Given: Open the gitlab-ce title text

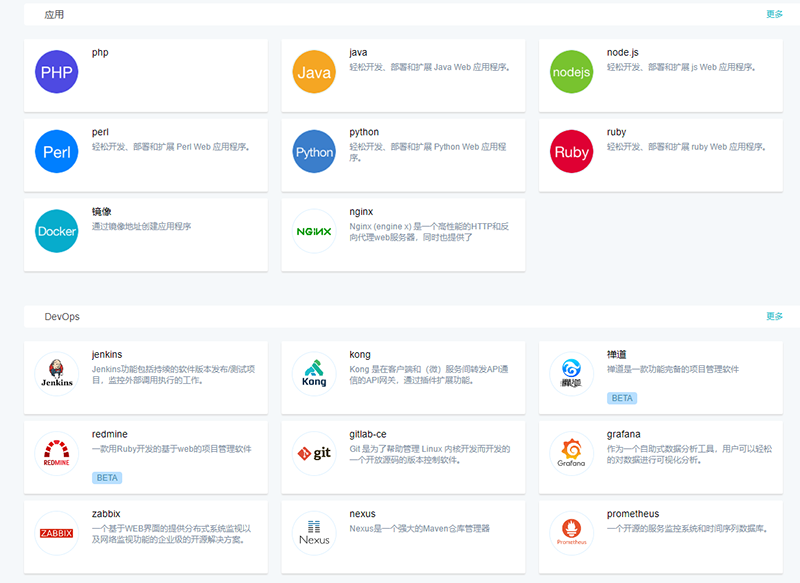Looking at the screenshot, I should tap(368, 434).
